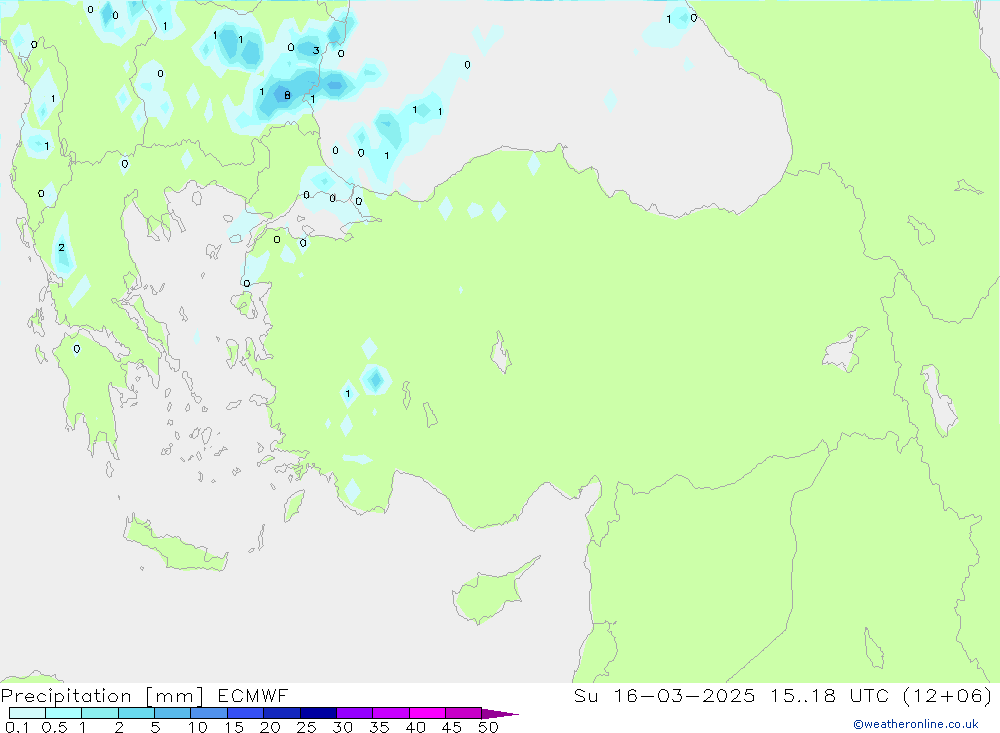Click the "Precipitation [mm]" title text

[103, 695]
